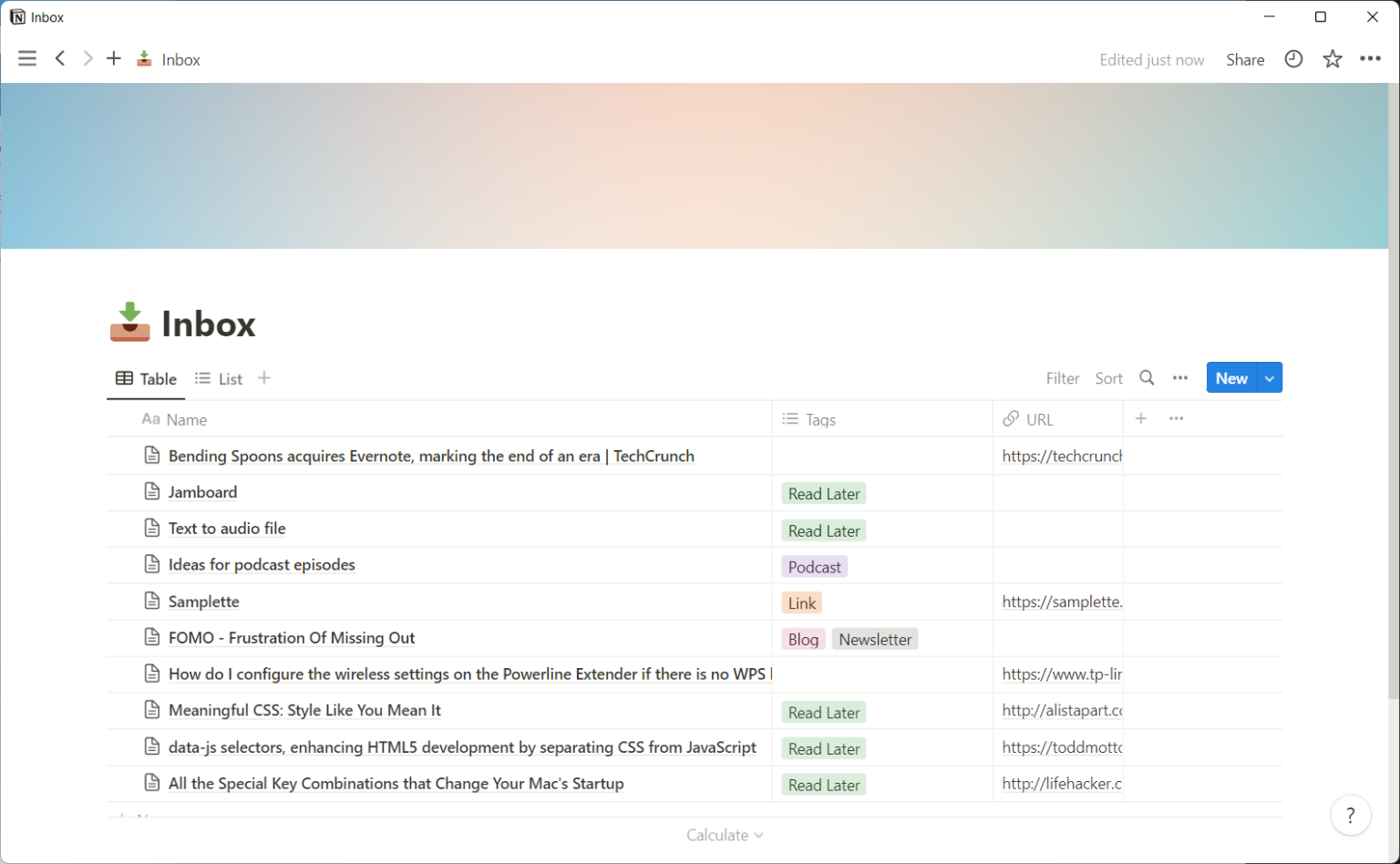
Task: Click the plus icon to add new page
Action: click(x=114, y=59)
